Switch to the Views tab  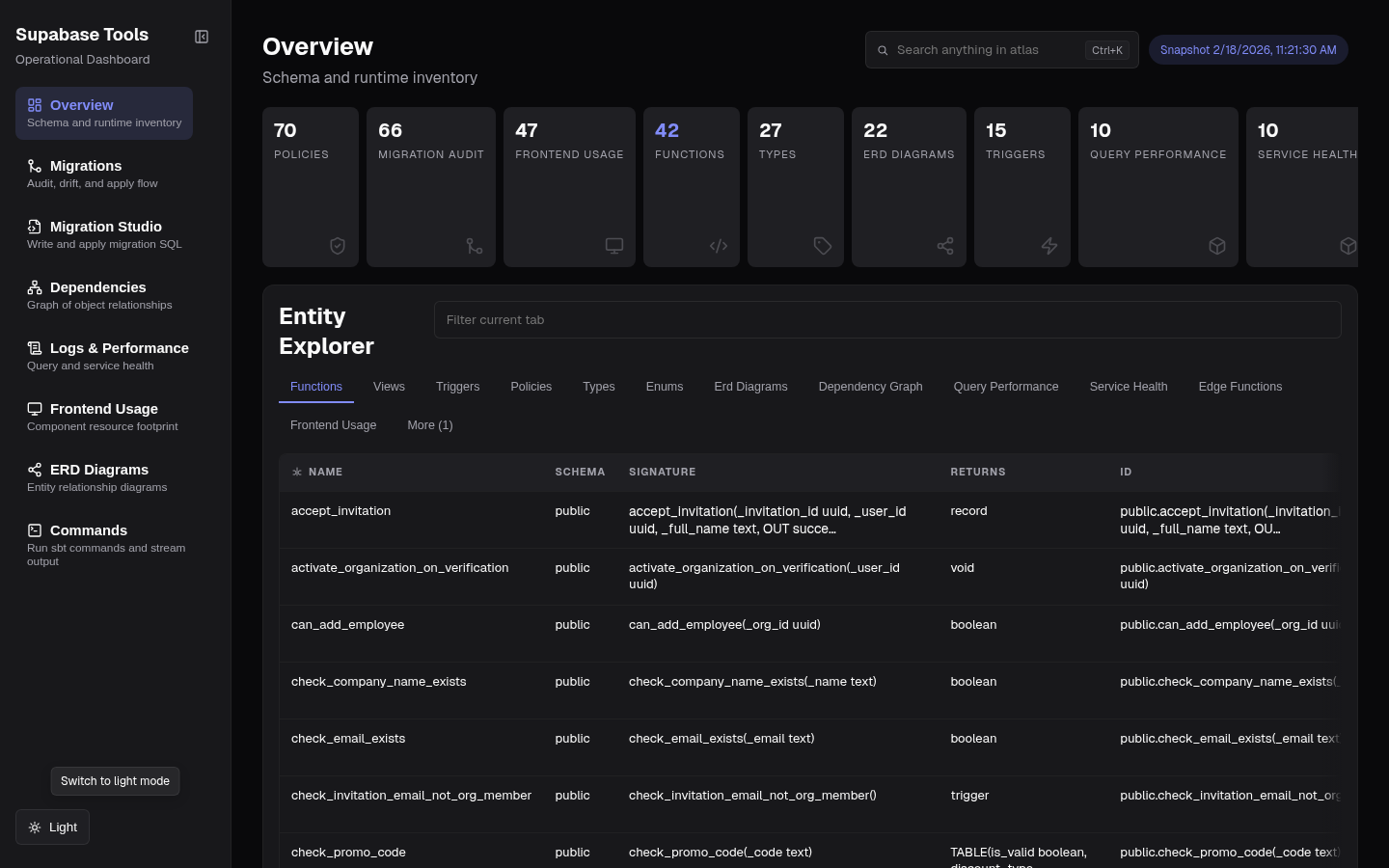pos(389,387)
